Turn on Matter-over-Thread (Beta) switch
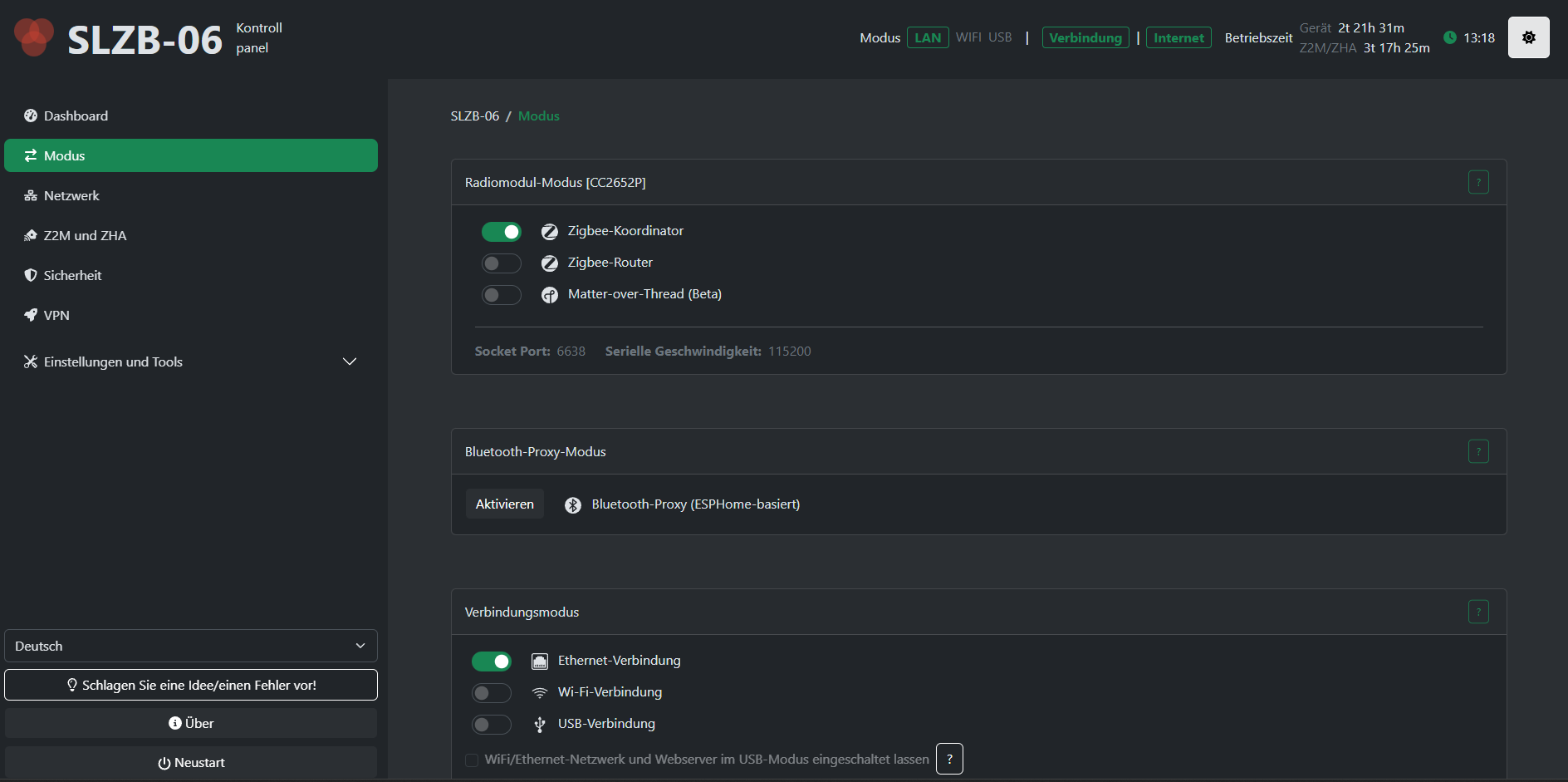 (x=502, y=295)
